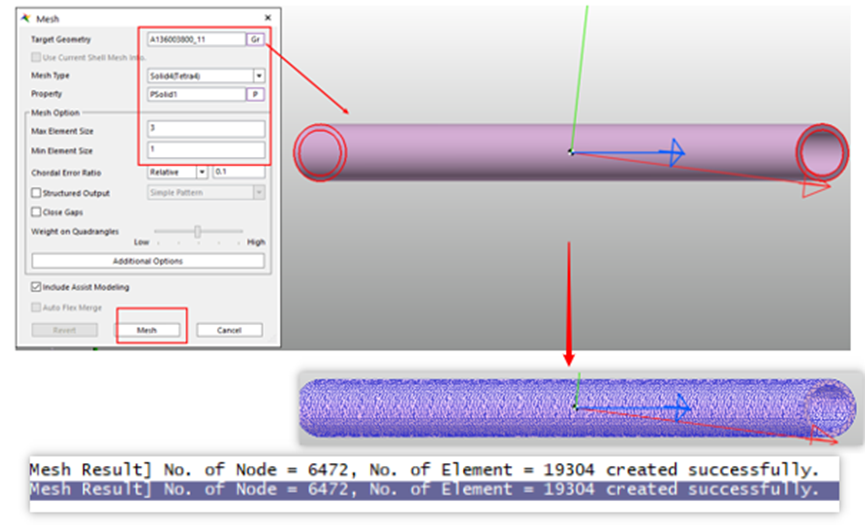The width and height of the screenshot is (865, 525).
Task: Enable the Close Gaps checkbox
Action: click(x=36, y=212)
